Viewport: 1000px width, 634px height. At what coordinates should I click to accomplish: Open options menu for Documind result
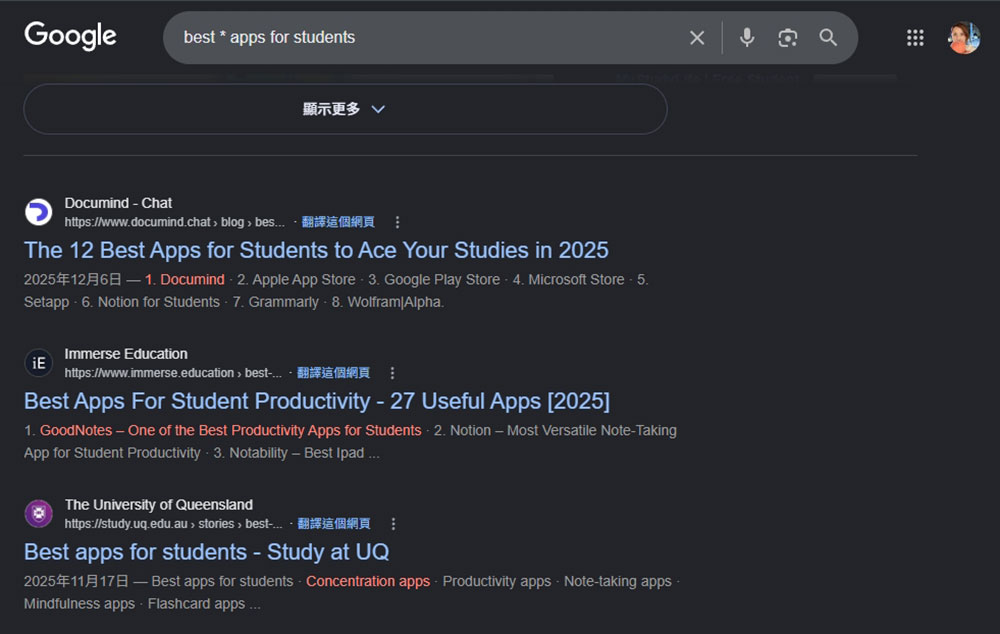397,222
